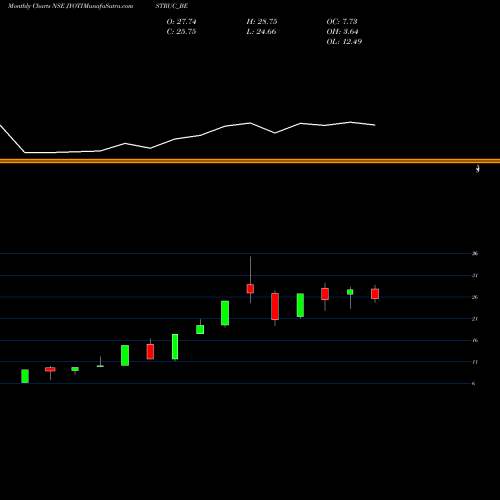
Task: Select the high value "H: 28.75"
Action: click(262, 21)
